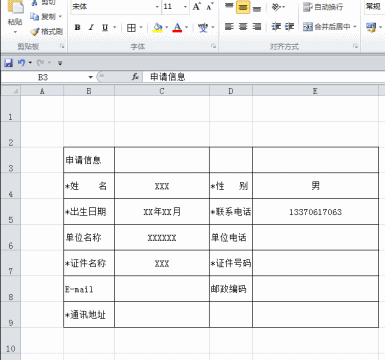Decrease font size with the small A

pos(210,6)
